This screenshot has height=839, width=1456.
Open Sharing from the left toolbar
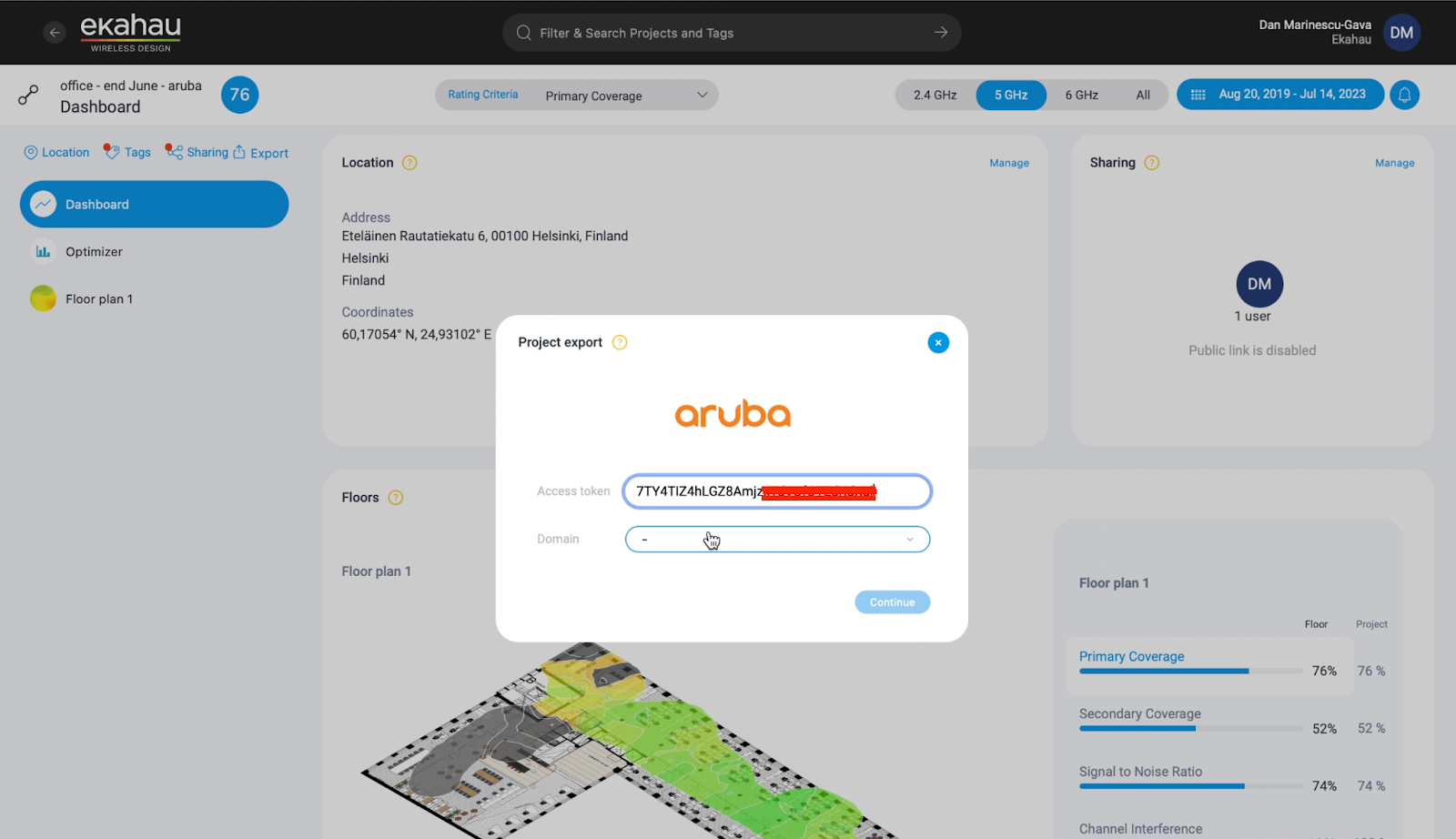click(x=197, y=152)
